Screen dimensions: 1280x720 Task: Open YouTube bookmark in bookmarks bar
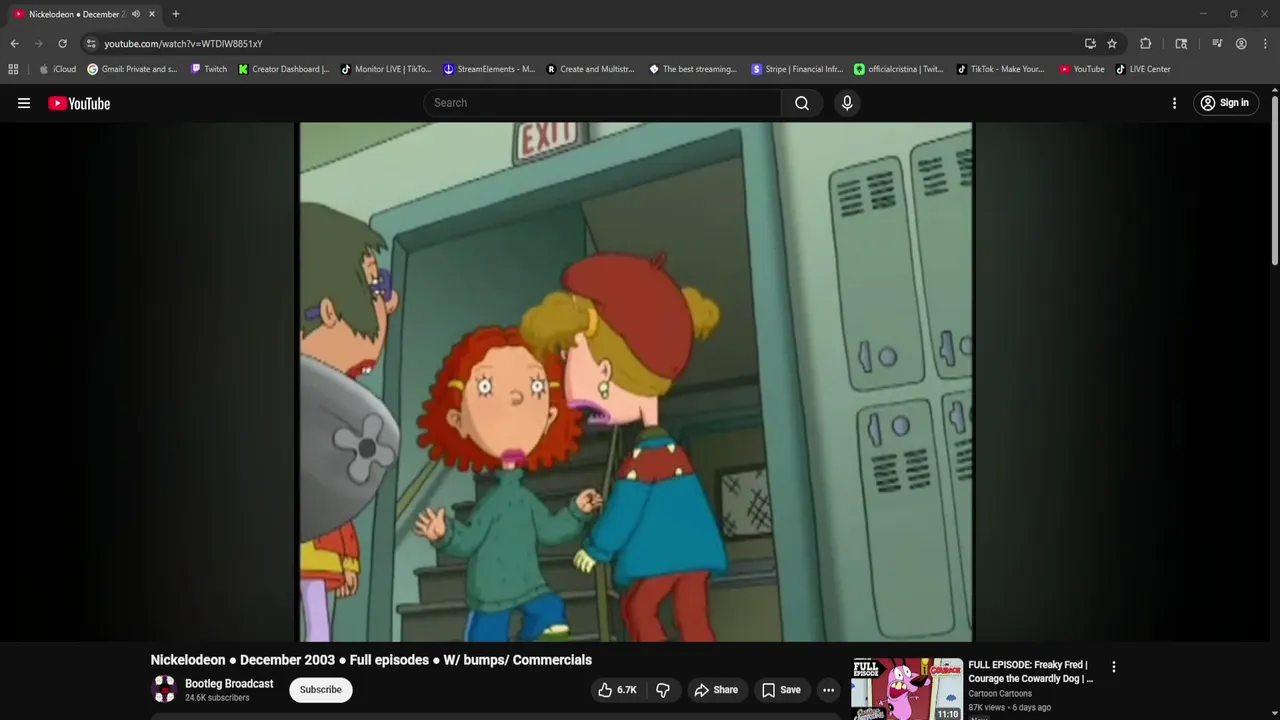point(1082,69)
